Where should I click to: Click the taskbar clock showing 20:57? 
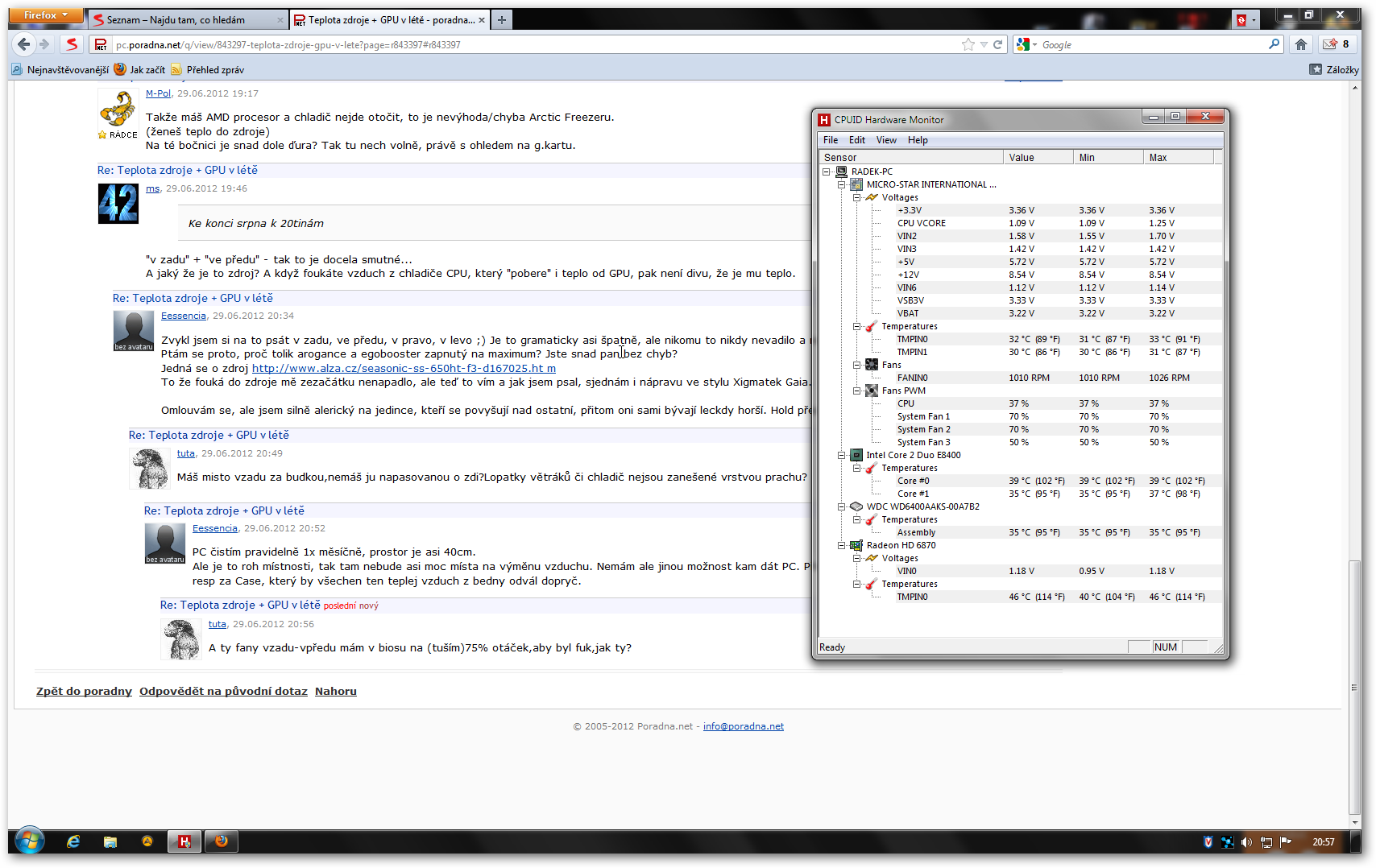click(1324, 842)
